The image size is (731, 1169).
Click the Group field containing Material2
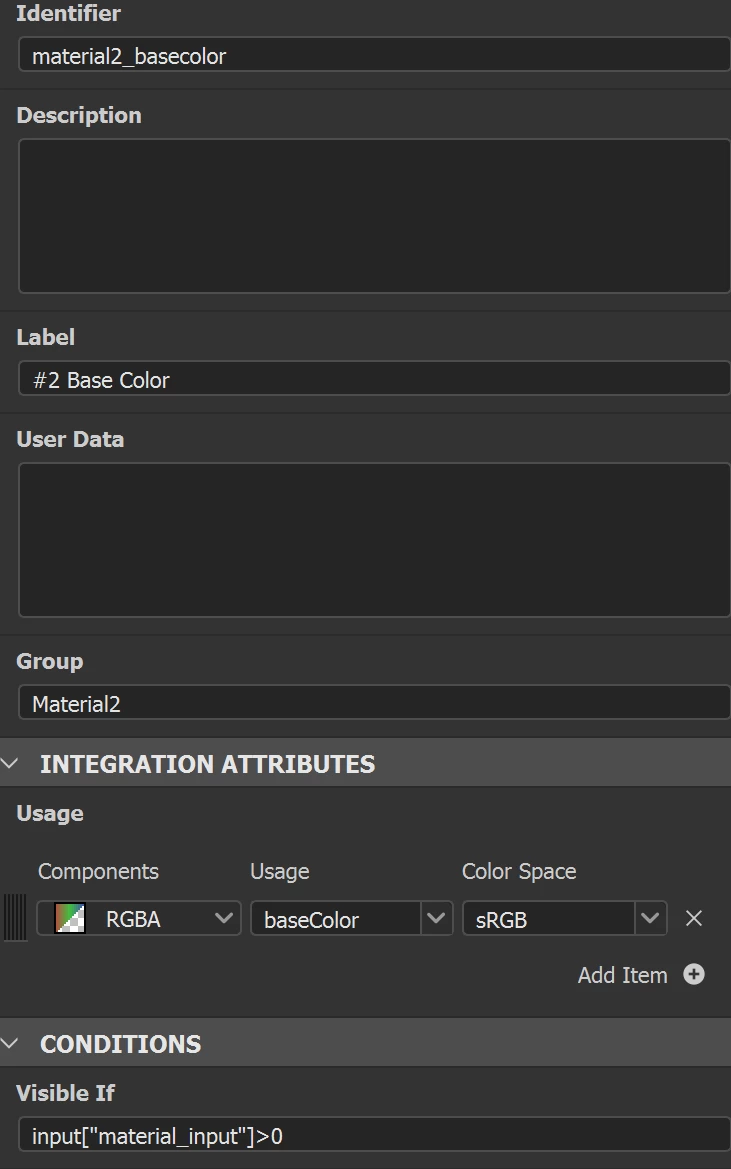click(x=374, y=704)
